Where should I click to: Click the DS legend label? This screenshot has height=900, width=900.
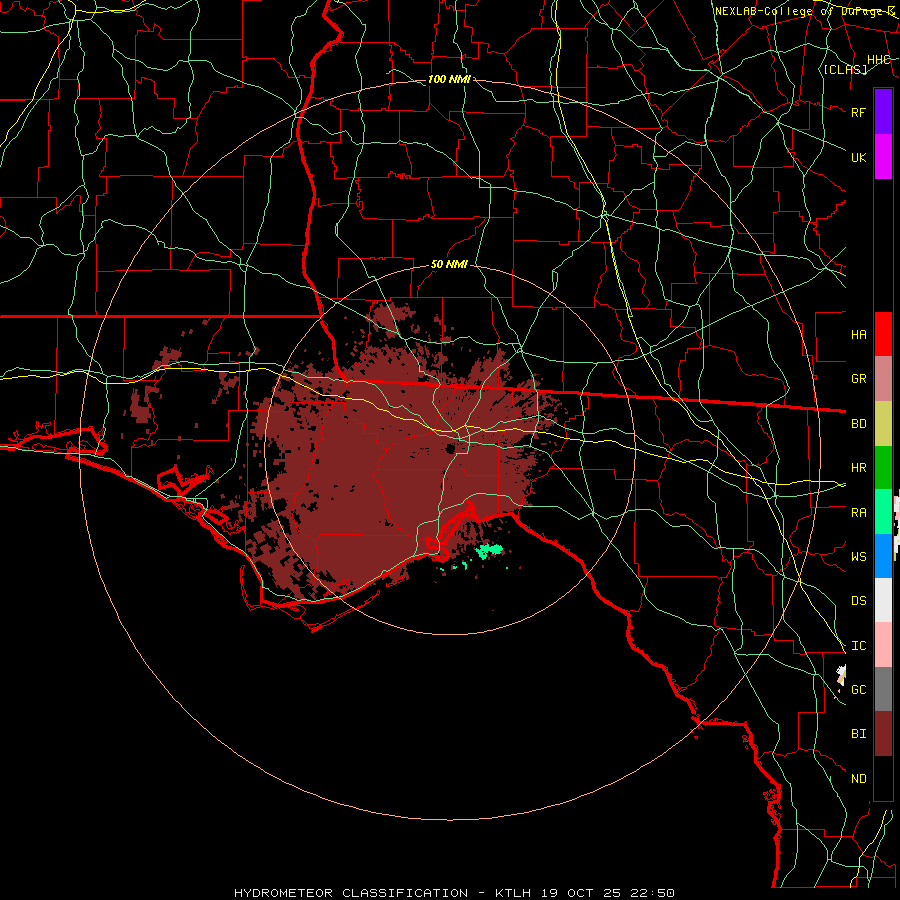(x=858, y=600)
